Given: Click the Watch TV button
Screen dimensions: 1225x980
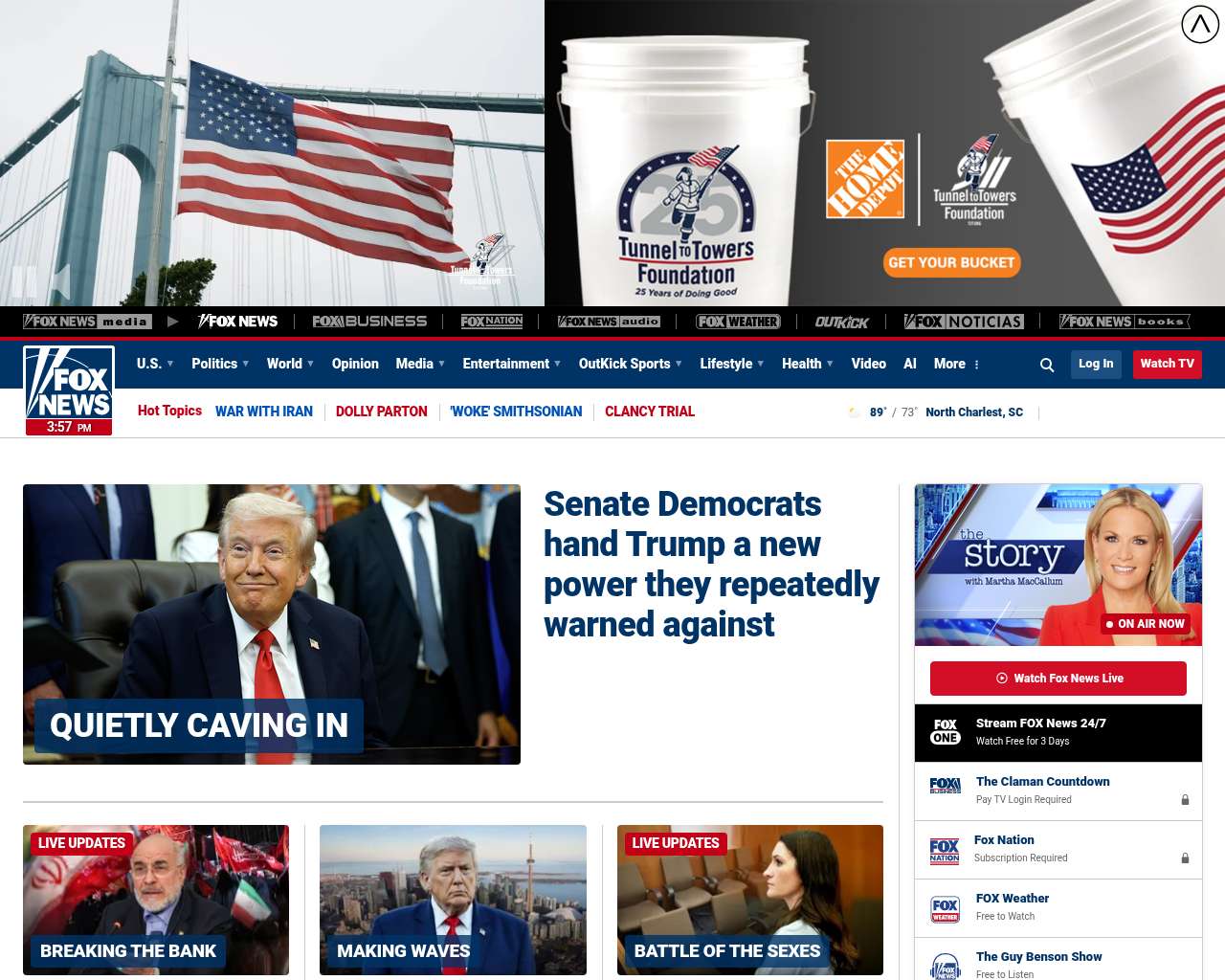Looking at the screenshot, I should point(1168,364).
